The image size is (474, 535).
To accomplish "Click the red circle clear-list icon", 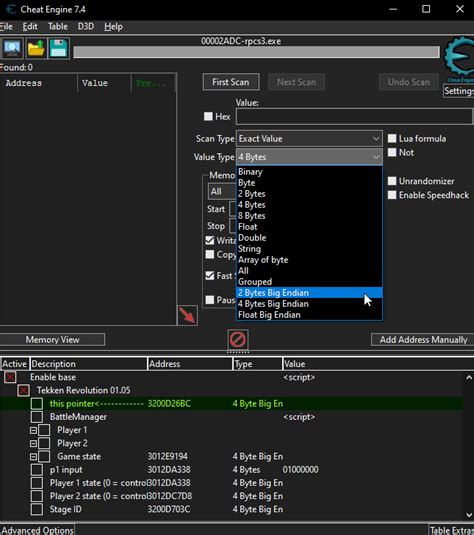I will click(238, 339).
